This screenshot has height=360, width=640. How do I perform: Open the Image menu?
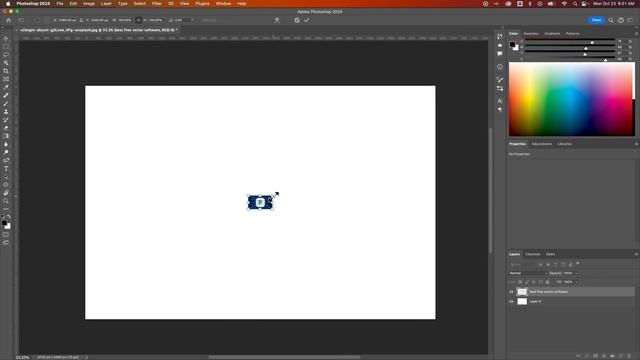click(x=89, y=4)
